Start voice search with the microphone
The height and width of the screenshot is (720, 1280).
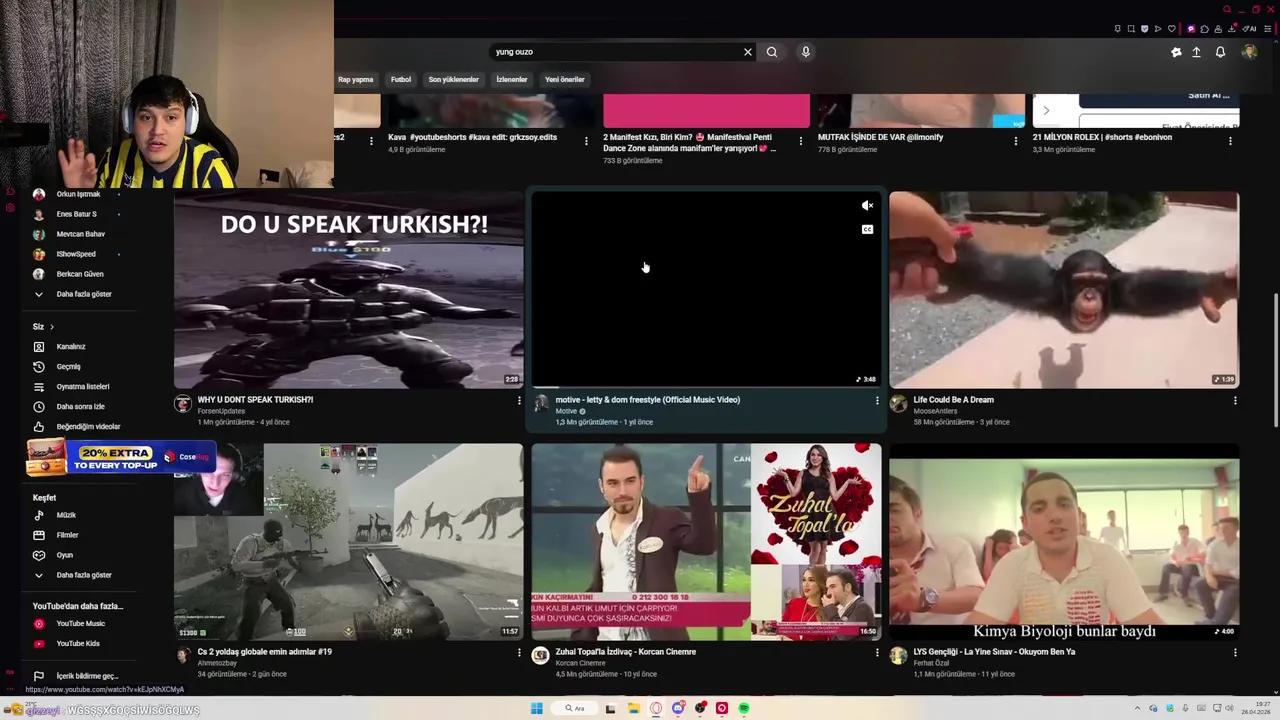805,52
